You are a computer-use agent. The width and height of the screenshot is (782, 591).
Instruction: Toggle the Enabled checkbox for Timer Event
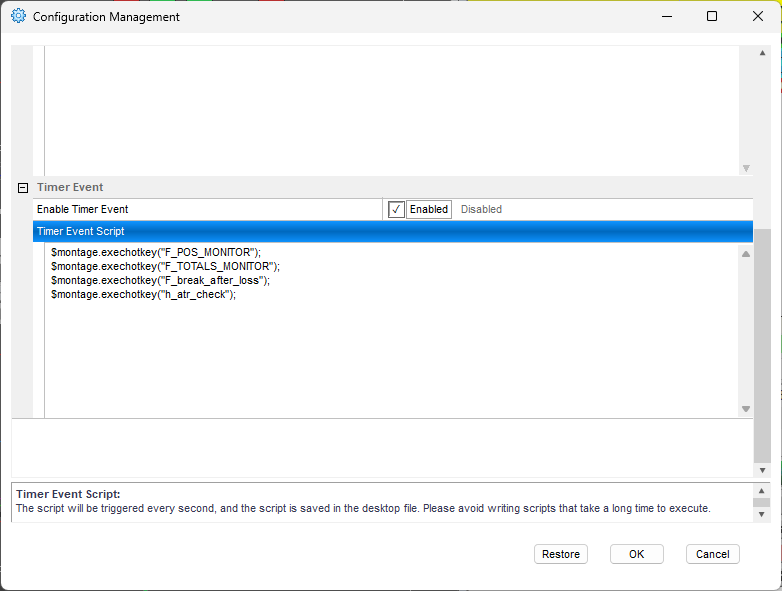396,209
